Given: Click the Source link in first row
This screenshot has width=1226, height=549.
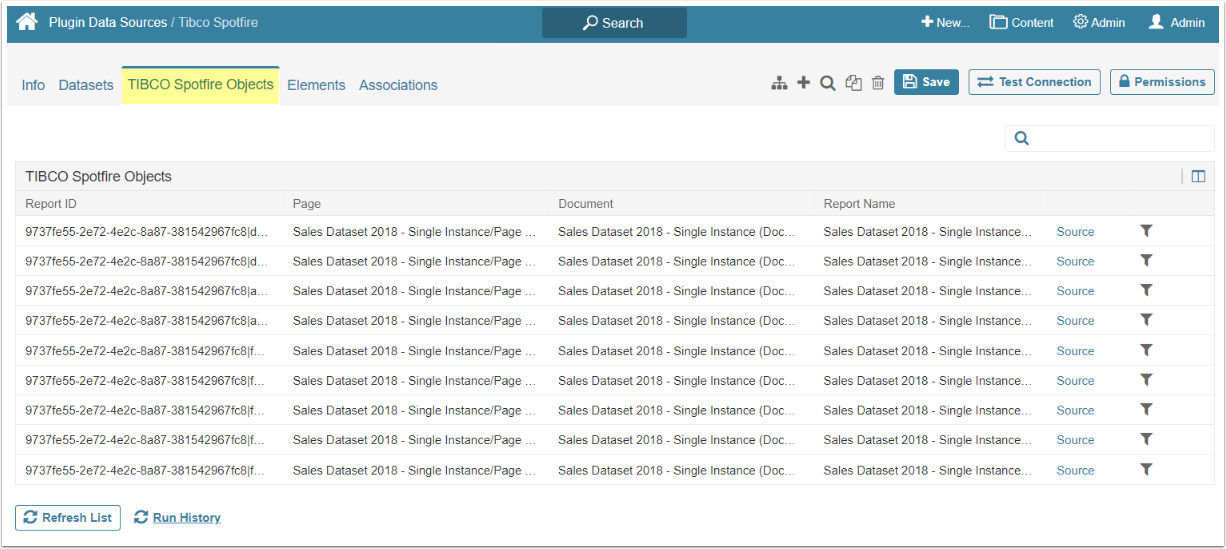Looking at the screenshot, I should point(1075,232).
